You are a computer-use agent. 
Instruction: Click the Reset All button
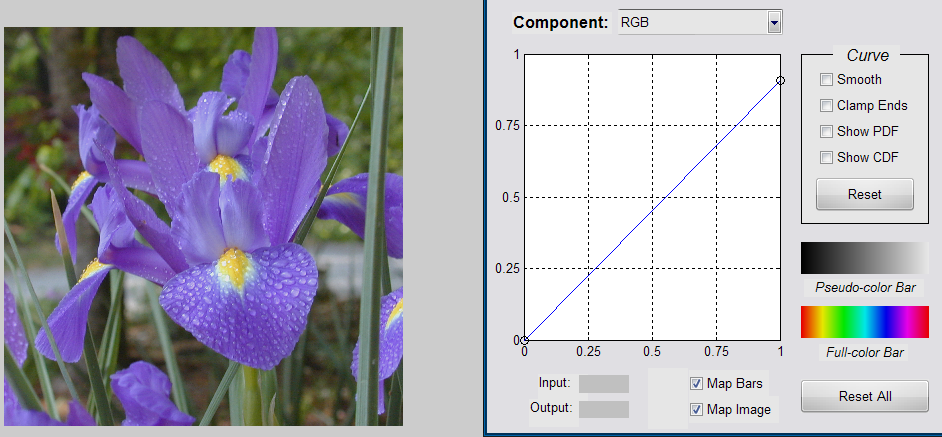click(x=865, y=396)
